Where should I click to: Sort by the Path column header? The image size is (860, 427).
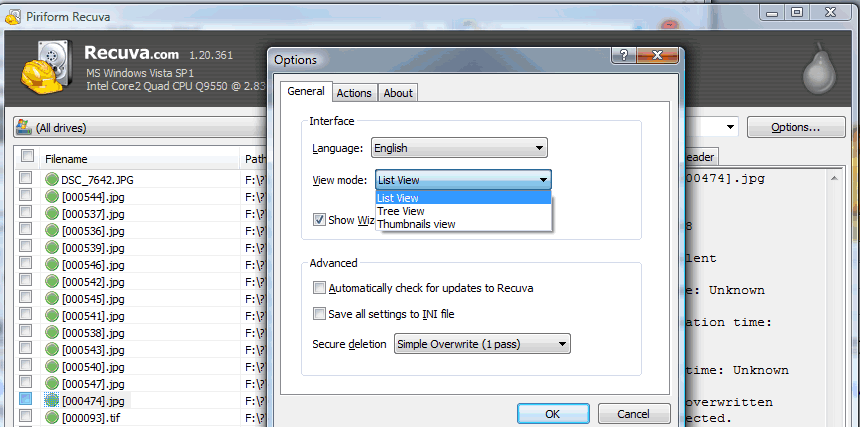click(x=254, y=159)
